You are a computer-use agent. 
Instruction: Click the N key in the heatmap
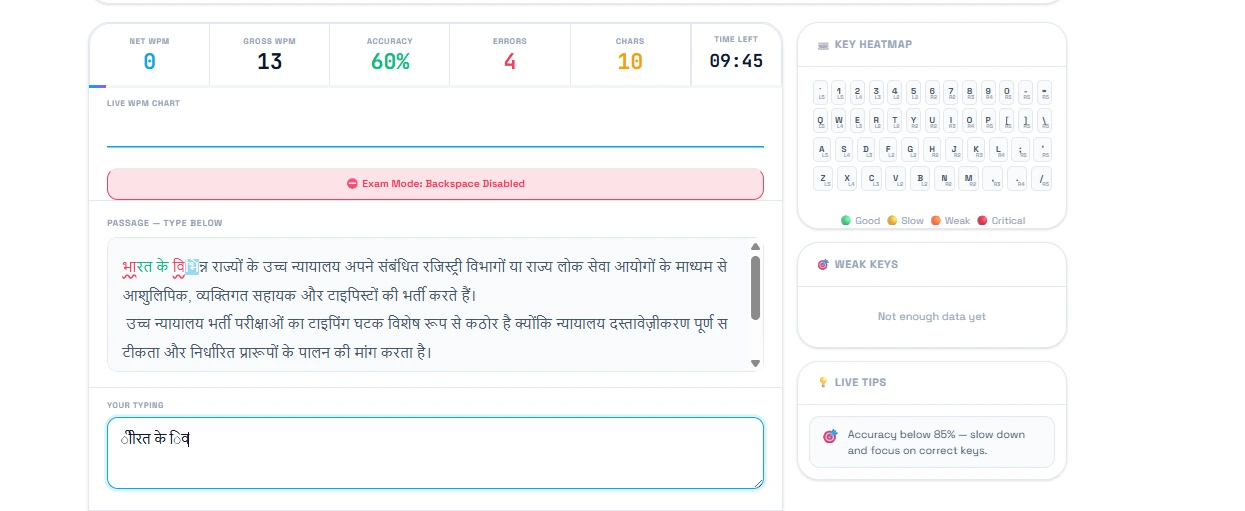pos(944,178)
